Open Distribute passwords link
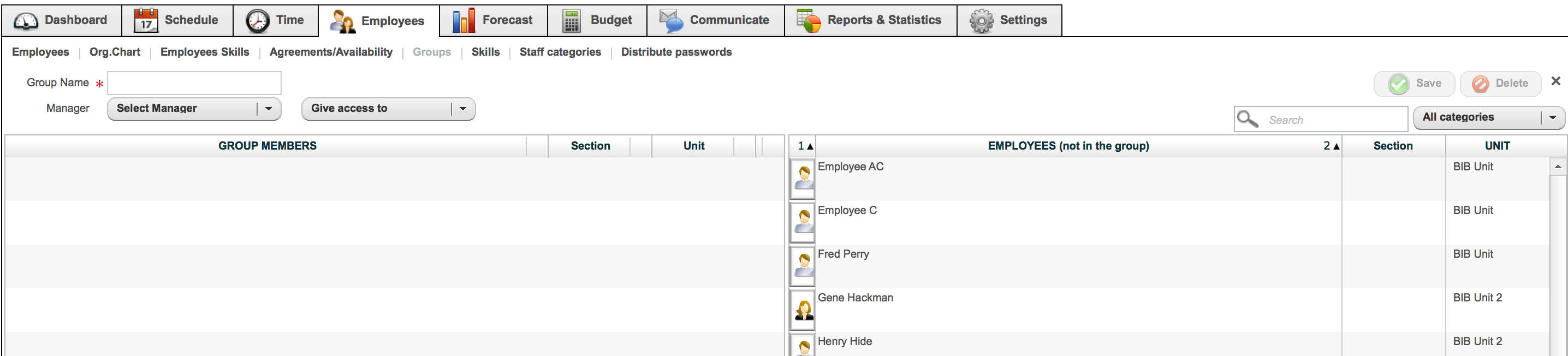This screenshot has height=356, width=1568. (676, 52)
